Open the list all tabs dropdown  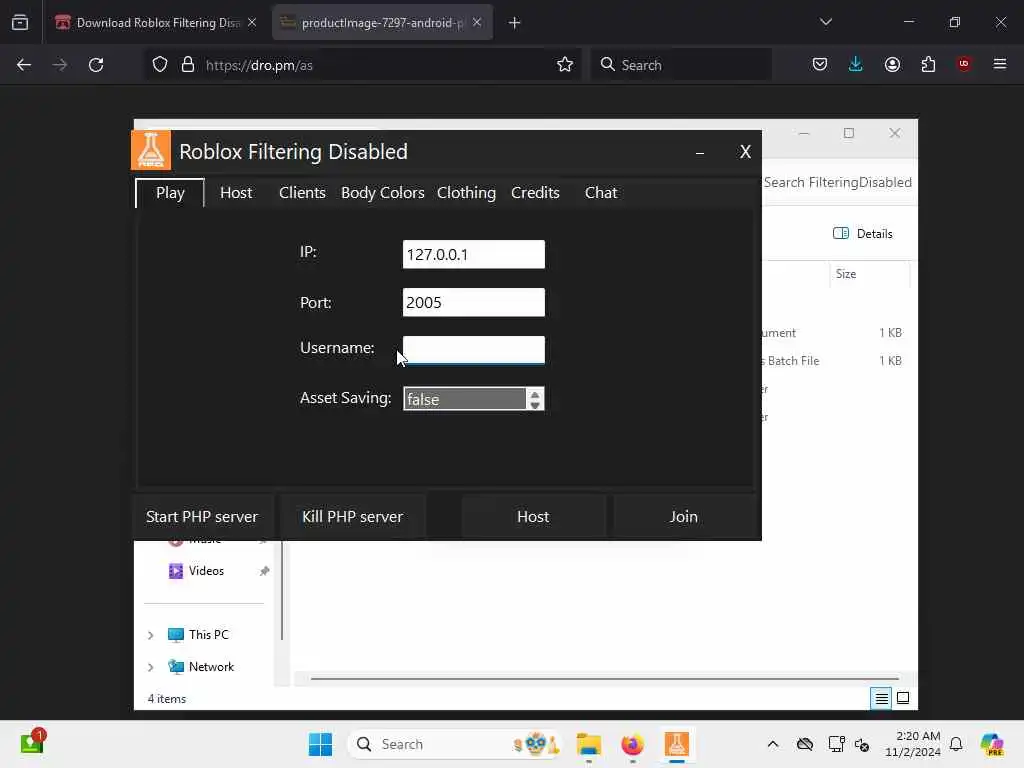click(x=825, y=22)
